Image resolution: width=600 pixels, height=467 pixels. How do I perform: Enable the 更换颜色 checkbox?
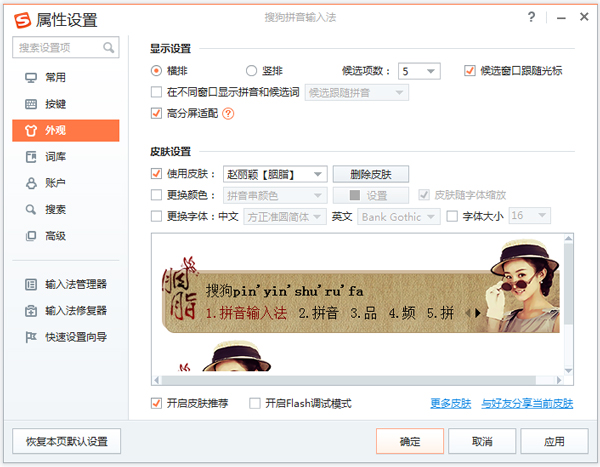click(x=156, y=195)
